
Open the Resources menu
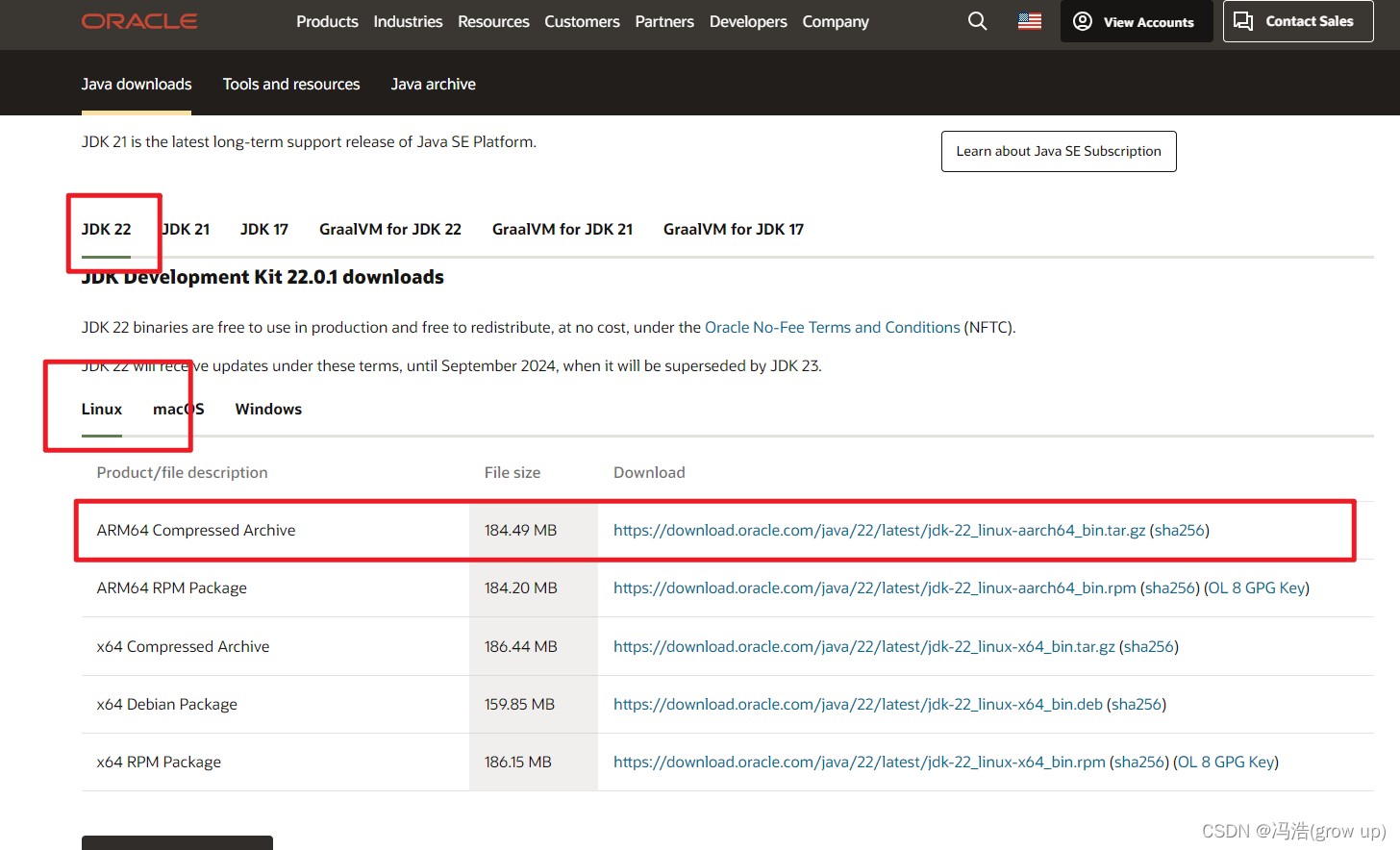493,21
